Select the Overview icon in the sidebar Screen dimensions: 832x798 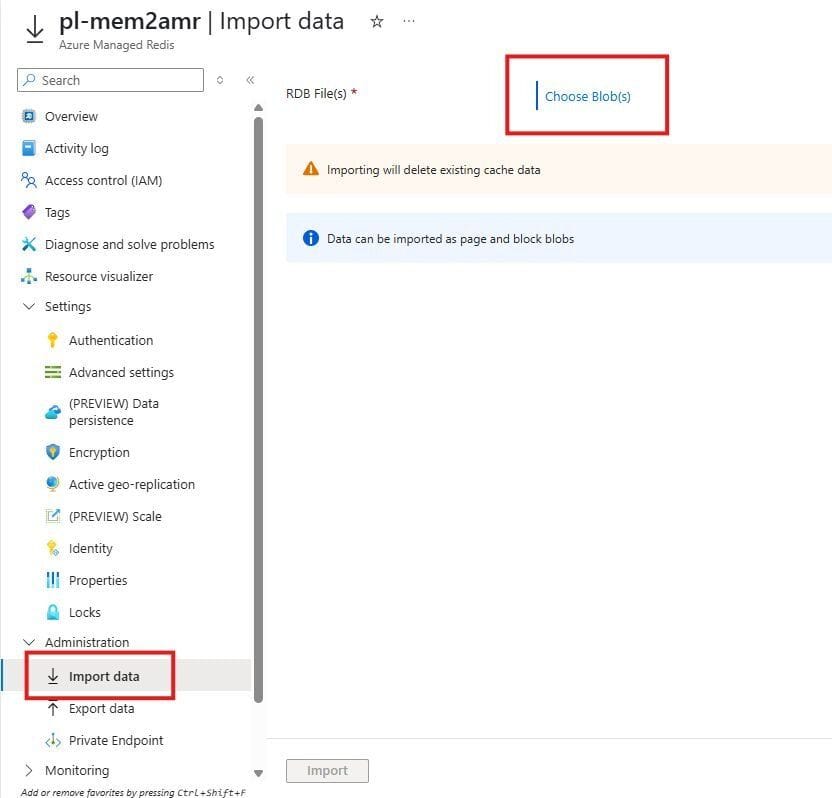(x=30, y=116)
